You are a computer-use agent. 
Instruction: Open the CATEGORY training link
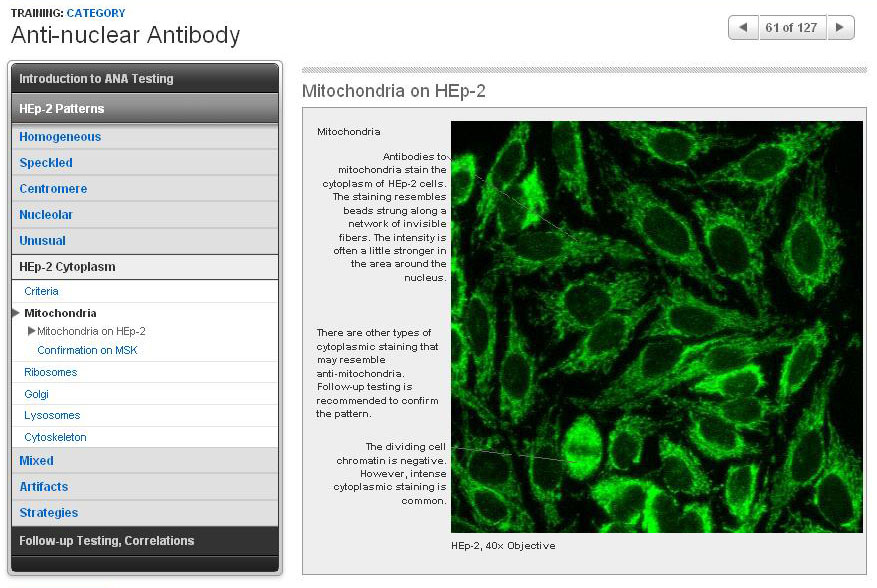[96, 13]
